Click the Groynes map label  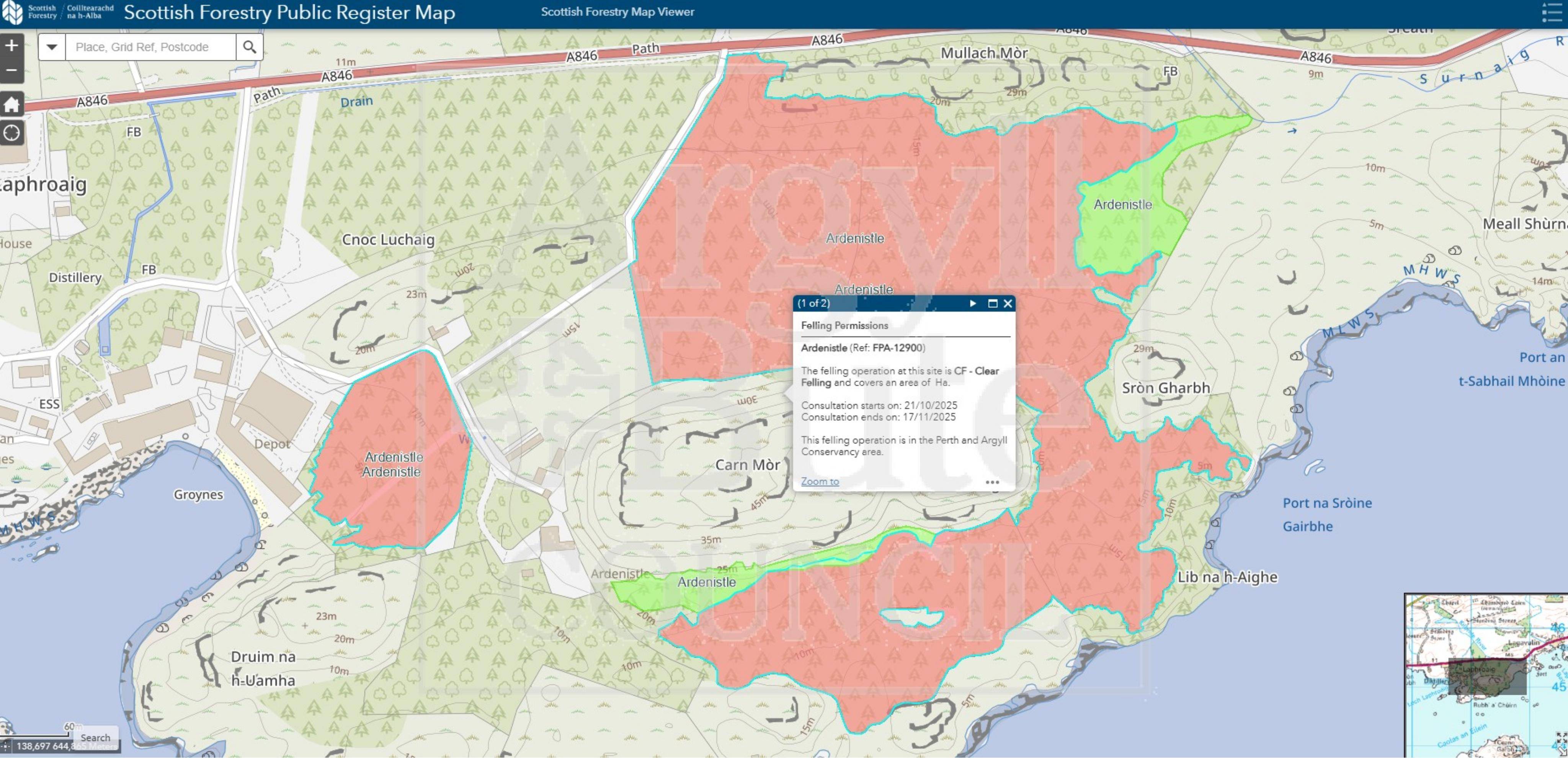pyautogui.click(x=198, y=494)
